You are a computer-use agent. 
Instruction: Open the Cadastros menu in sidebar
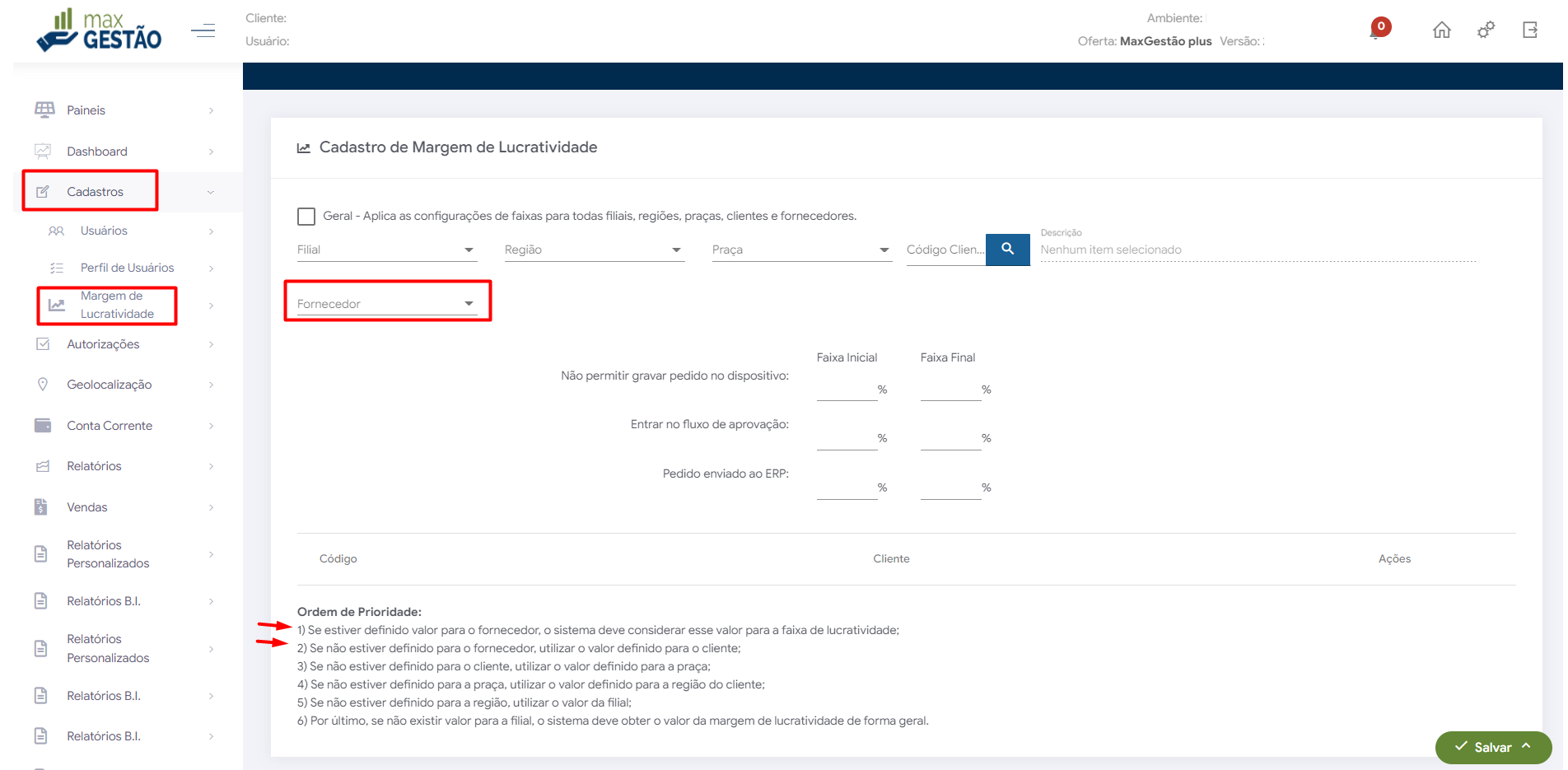(95, 192)
